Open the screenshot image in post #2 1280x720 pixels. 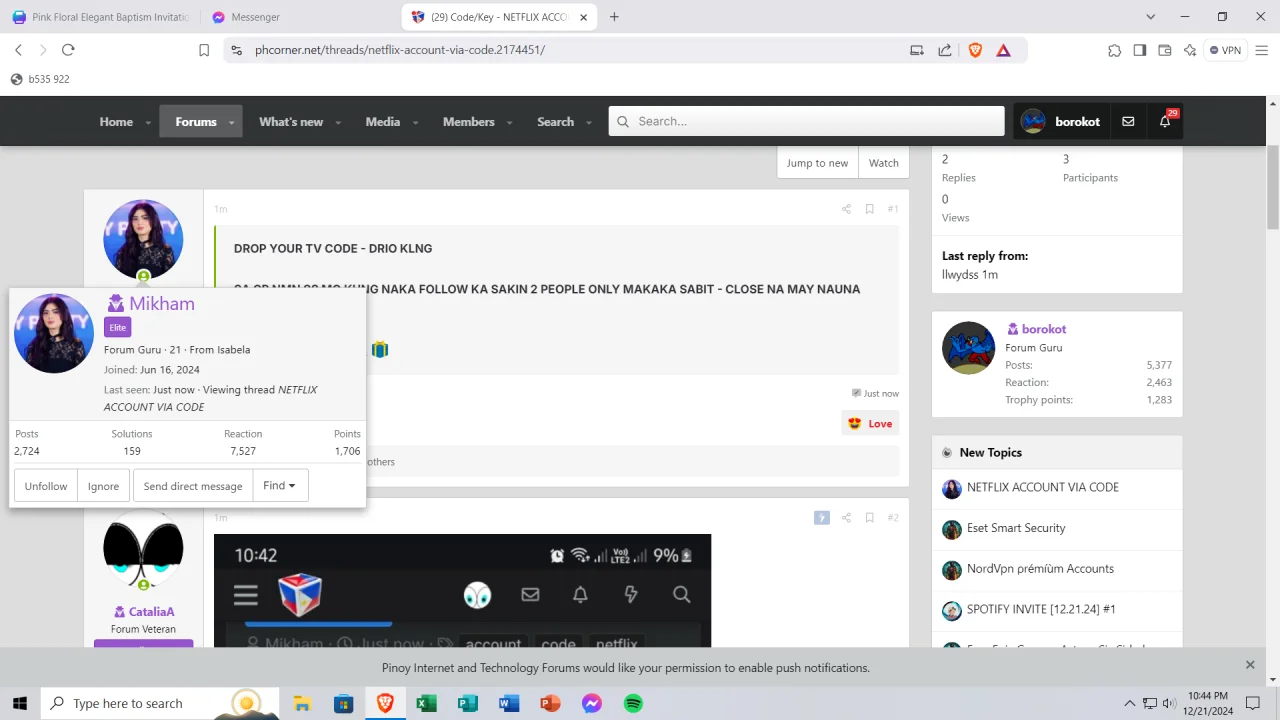coord(462,590)
